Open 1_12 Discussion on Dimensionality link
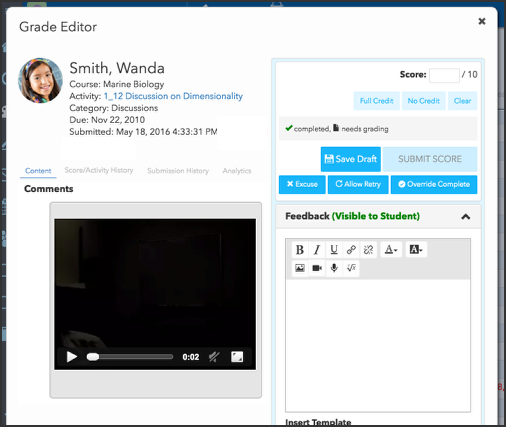Viewport: 506px width, 427px height. [173, 96]
